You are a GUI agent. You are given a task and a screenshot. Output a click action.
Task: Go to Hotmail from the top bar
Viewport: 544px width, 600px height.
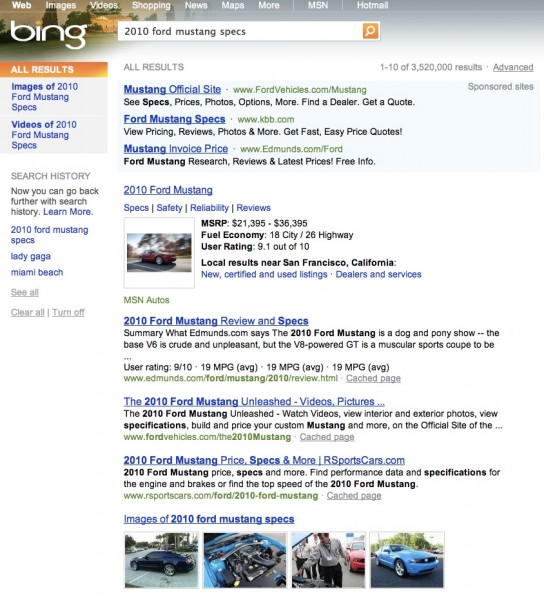coord(372,5)
